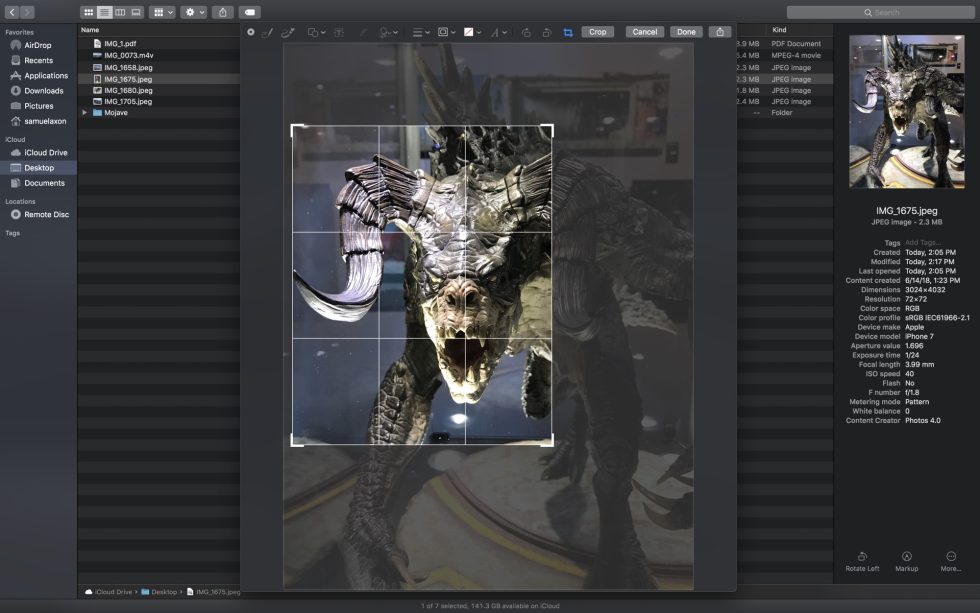Click the Cancel button
This screenshot has width=980, height=613.
pyautogui.click(x=645, y=32)
